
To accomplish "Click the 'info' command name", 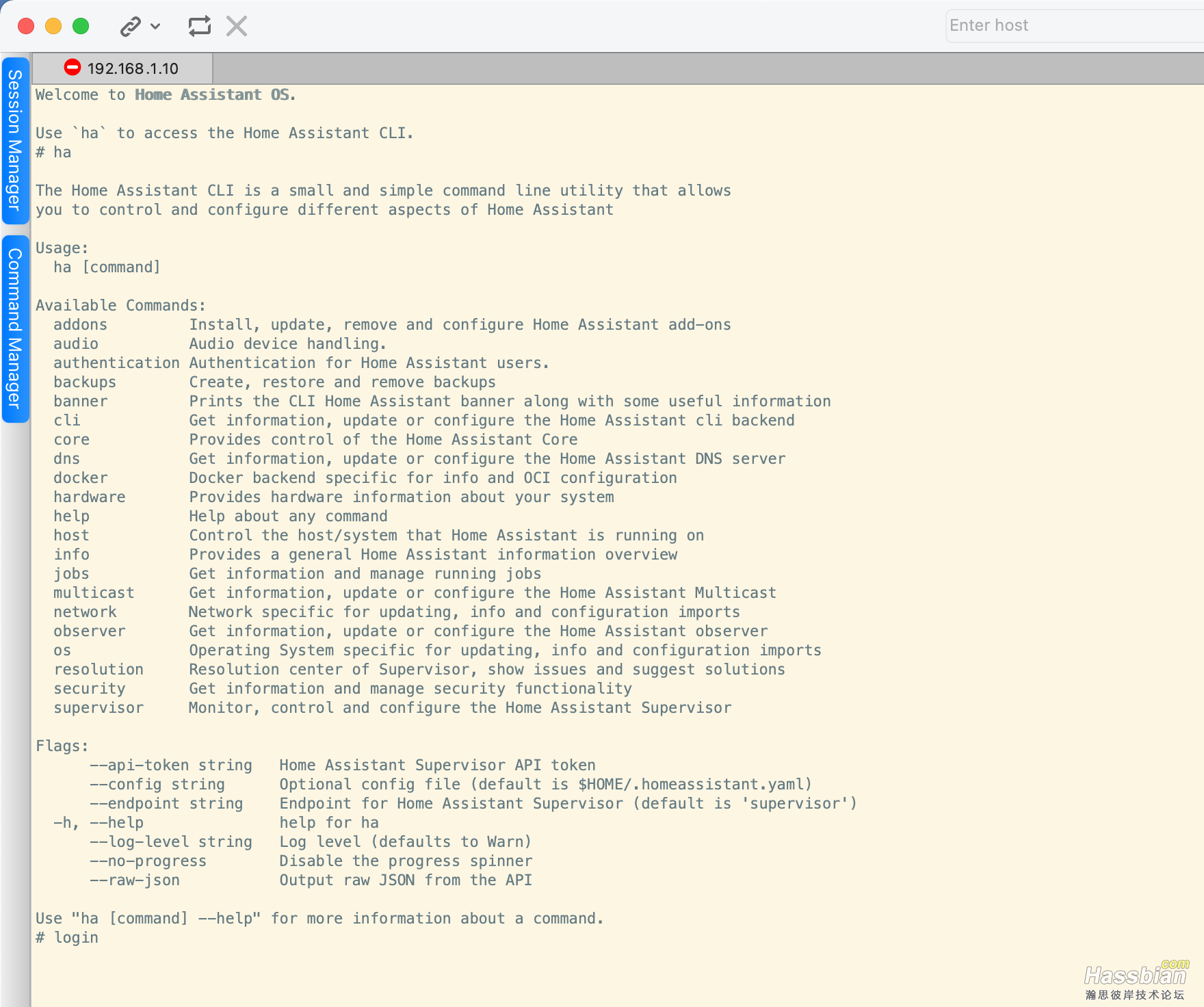I will click(x=72, y=555).
